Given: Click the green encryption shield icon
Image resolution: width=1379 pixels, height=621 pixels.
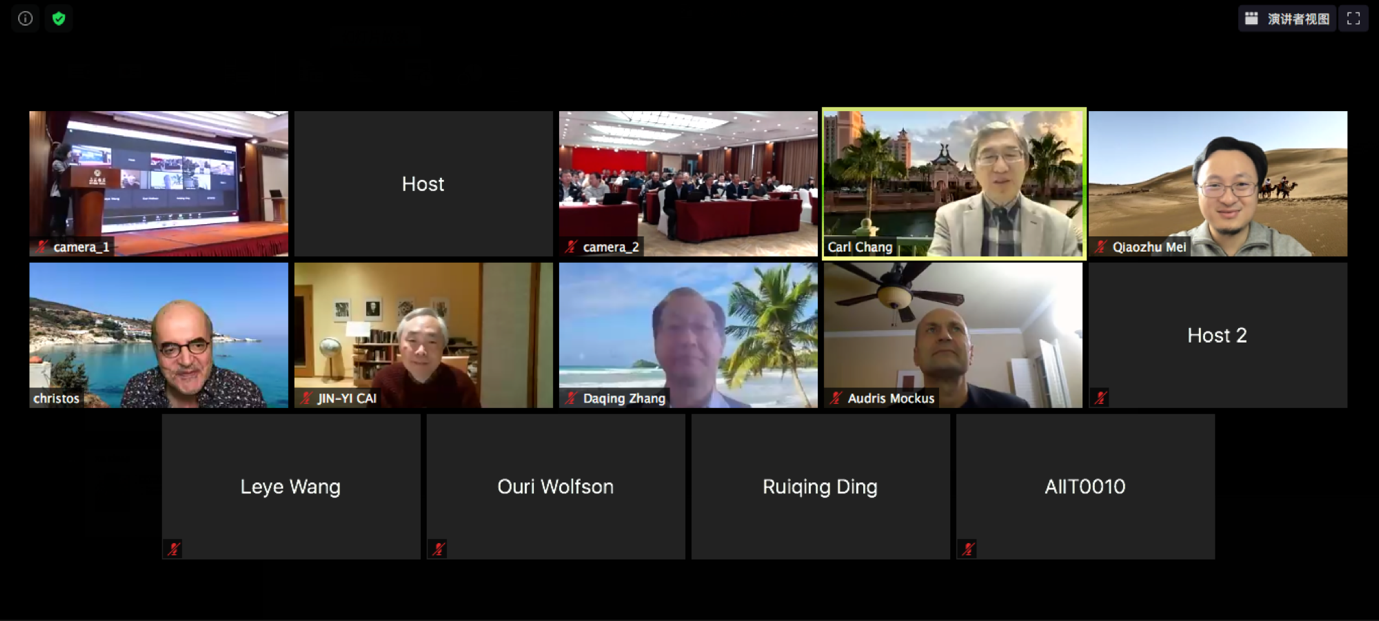Looking at the screenshot, I should pyautogui.click(x=59, y=18).
